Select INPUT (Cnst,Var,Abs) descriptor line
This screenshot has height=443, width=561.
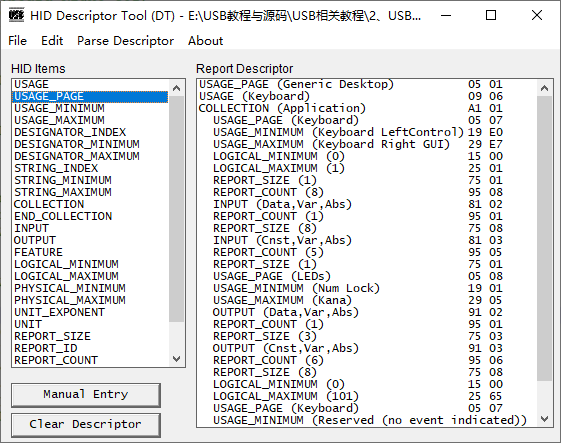367,240
